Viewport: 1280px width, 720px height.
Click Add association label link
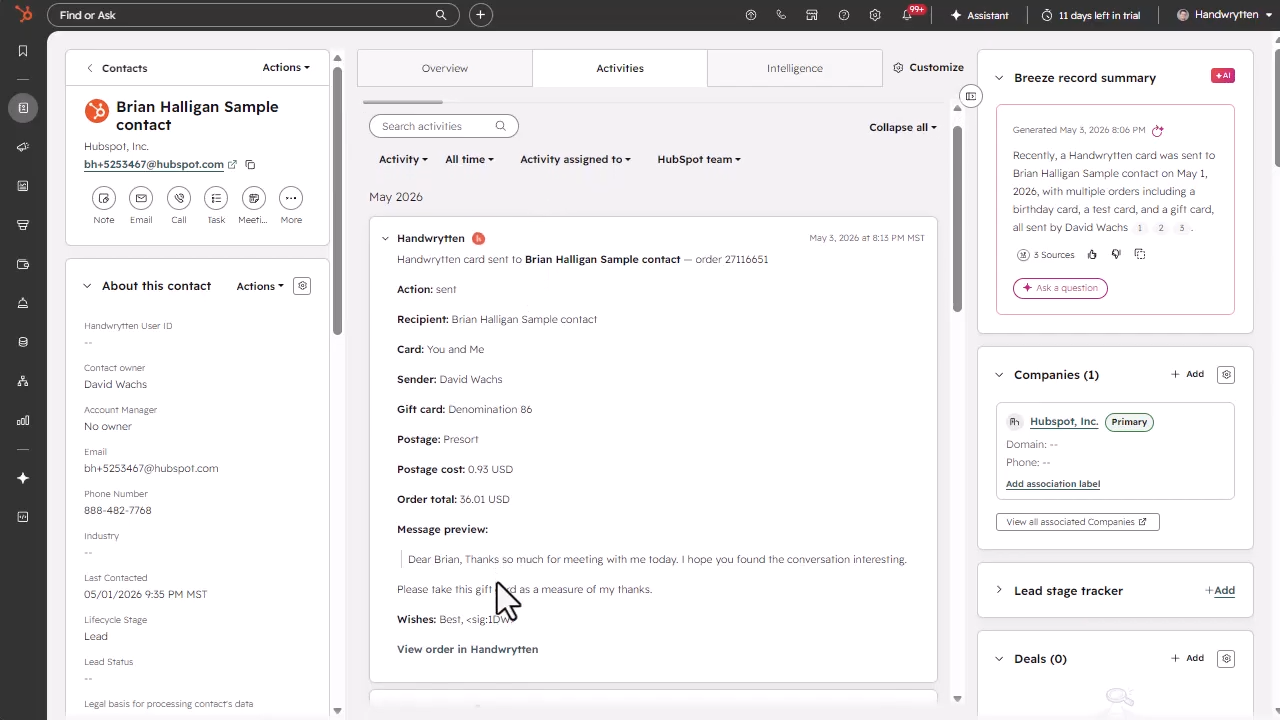[1053, 484]
